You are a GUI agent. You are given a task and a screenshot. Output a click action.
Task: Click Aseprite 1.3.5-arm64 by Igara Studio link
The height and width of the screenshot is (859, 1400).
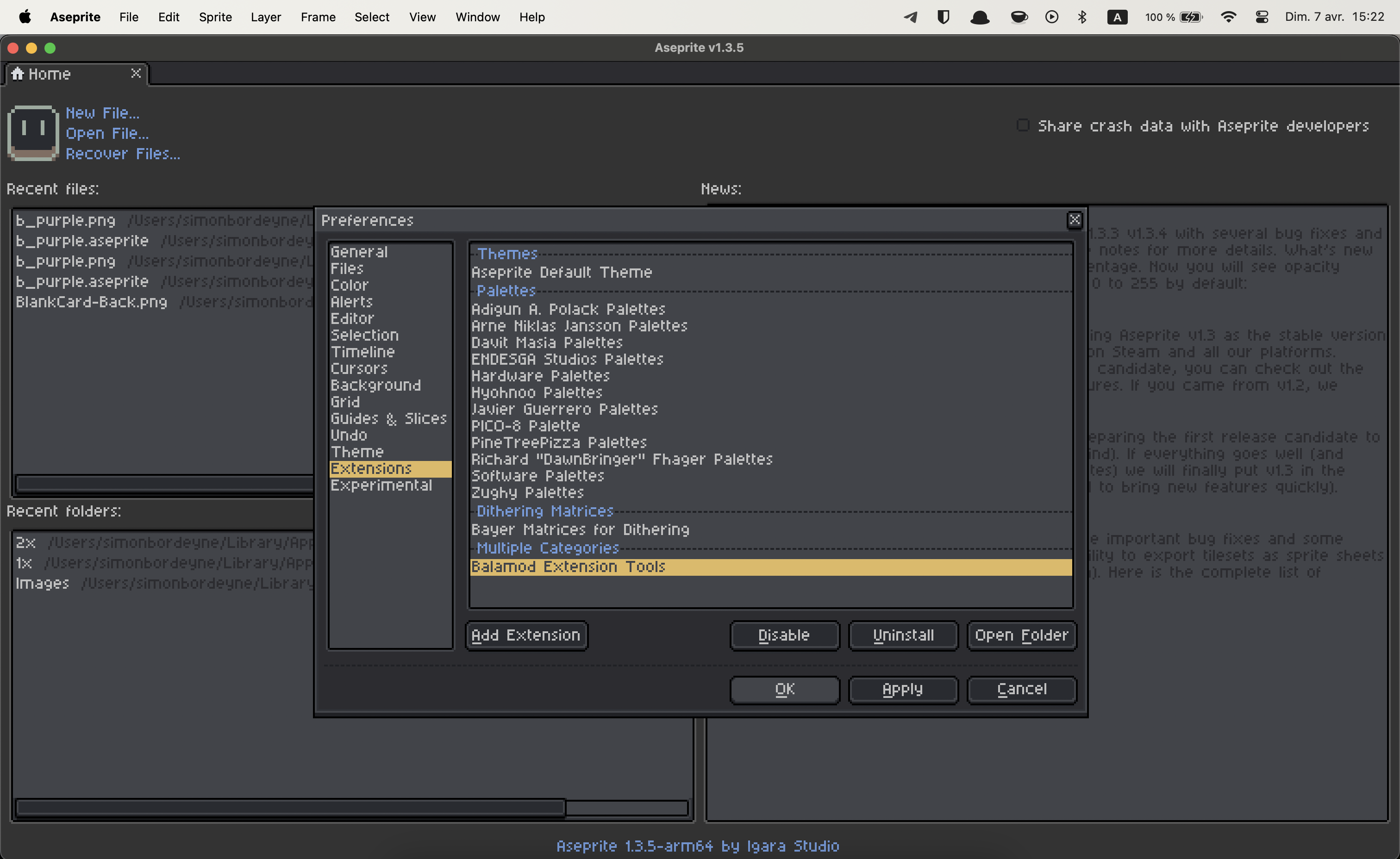(x=698, y=846)
